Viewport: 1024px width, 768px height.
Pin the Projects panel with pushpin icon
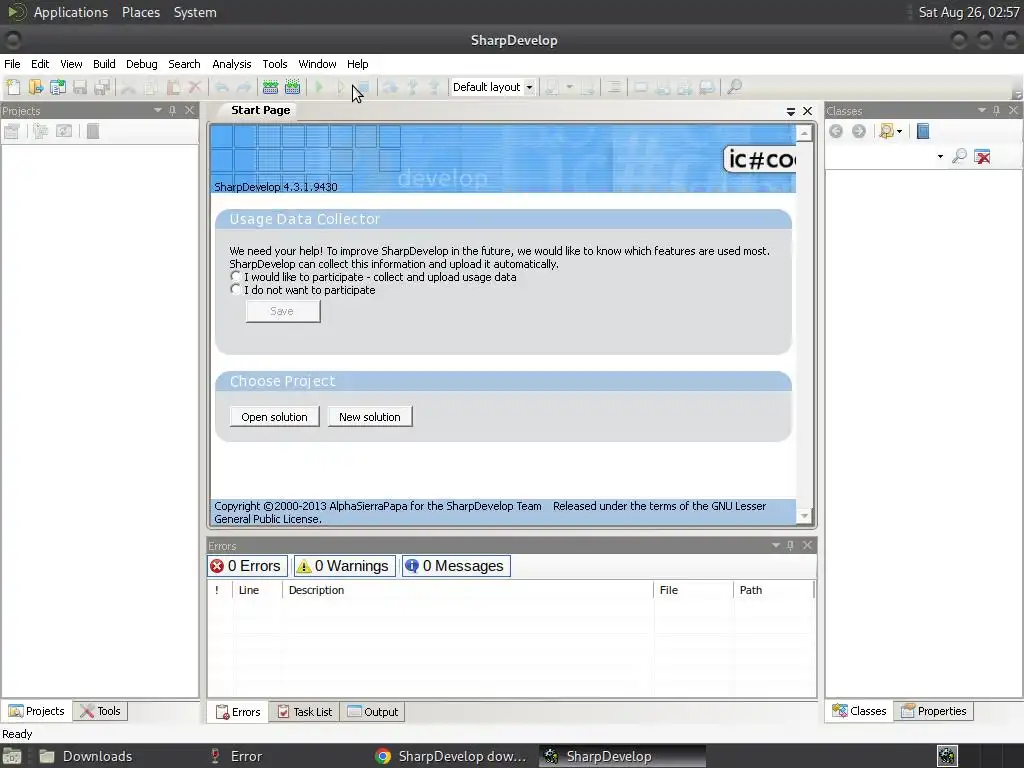[x=172, y=110]
